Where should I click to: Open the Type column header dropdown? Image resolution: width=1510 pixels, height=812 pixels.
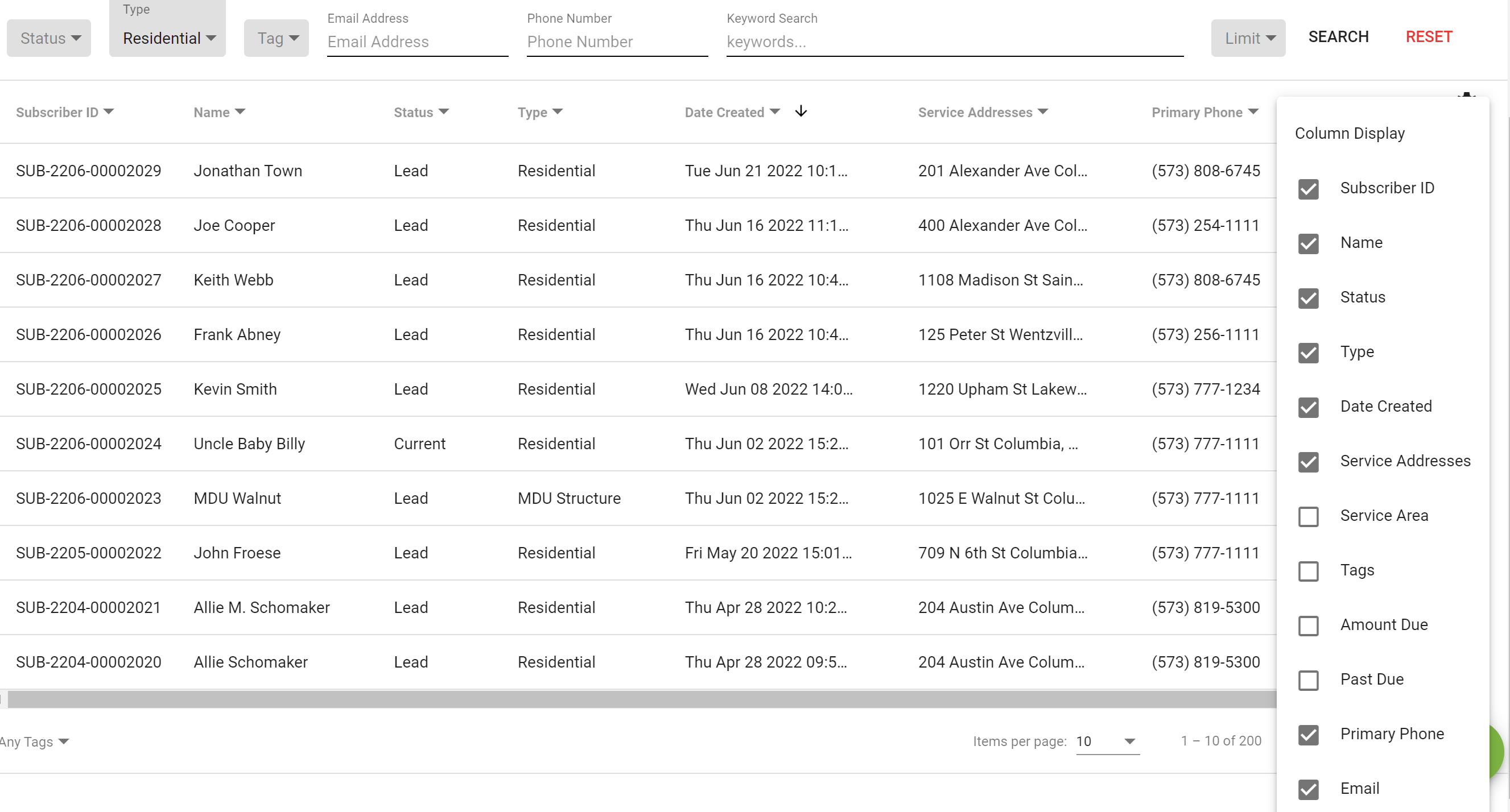(x=558, y=111)
